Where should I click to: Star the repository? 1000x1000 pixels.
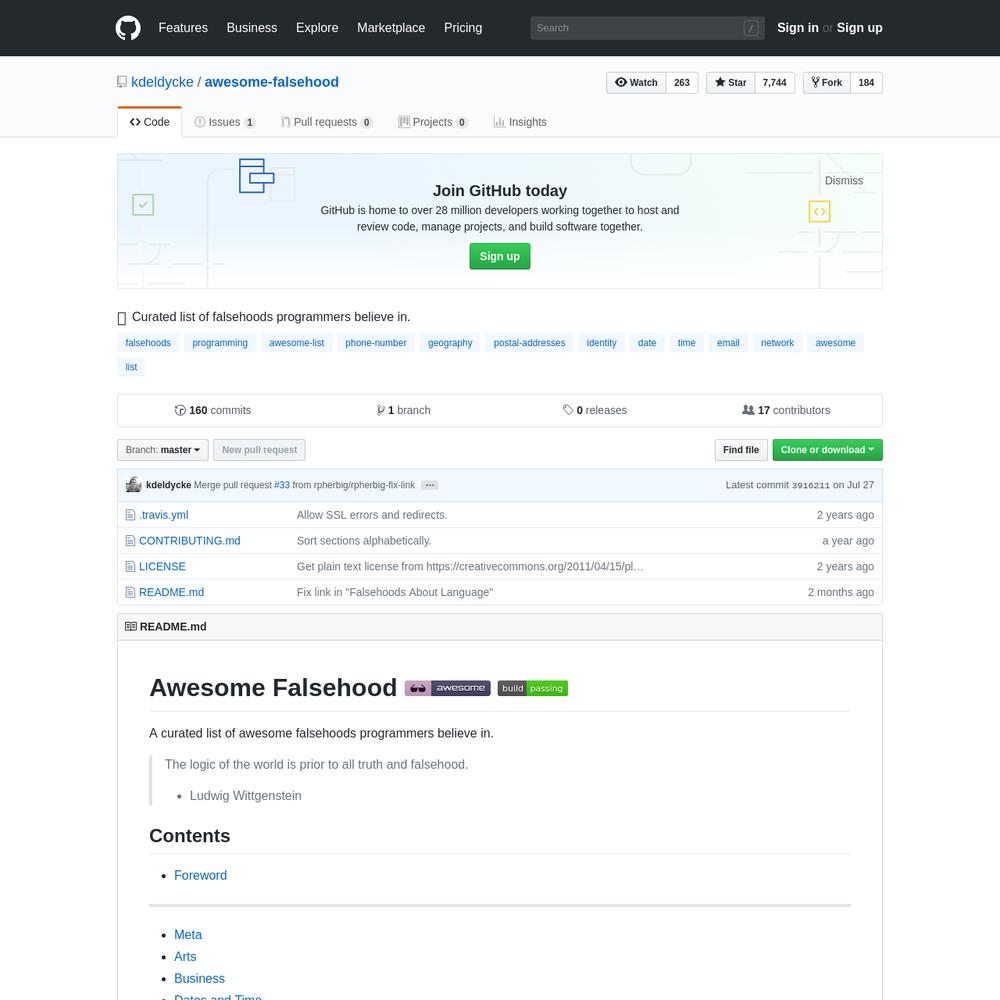point(730,83)
